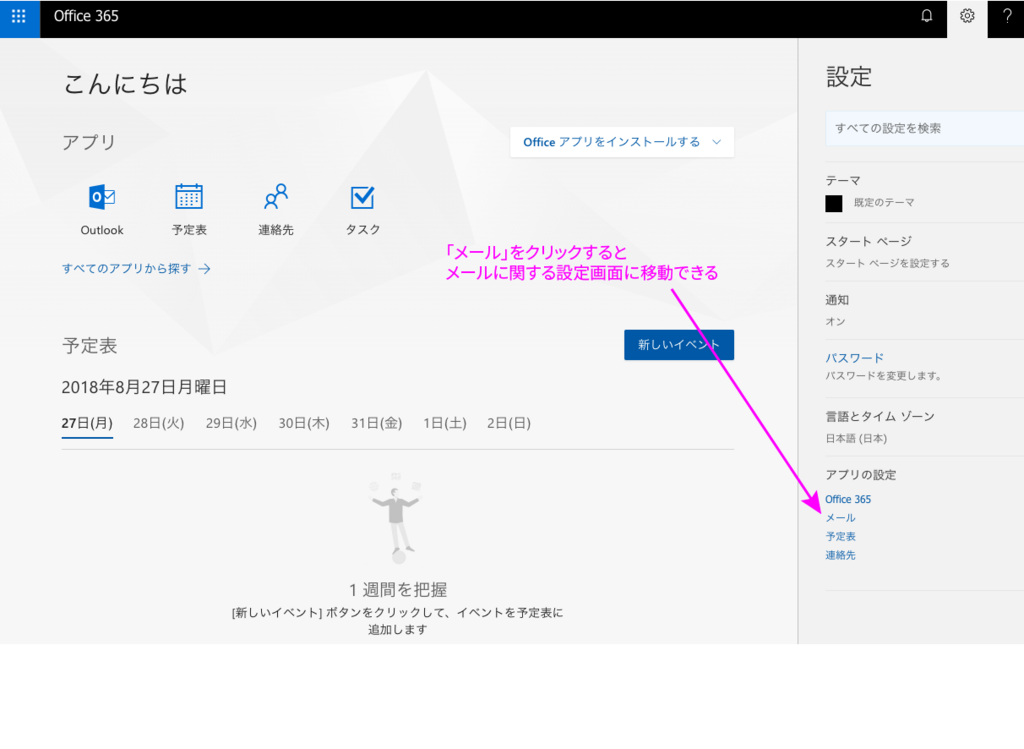Click the パスワード link
The width and height of the screenshot is (1024, 749).
[x=854, y=358]
